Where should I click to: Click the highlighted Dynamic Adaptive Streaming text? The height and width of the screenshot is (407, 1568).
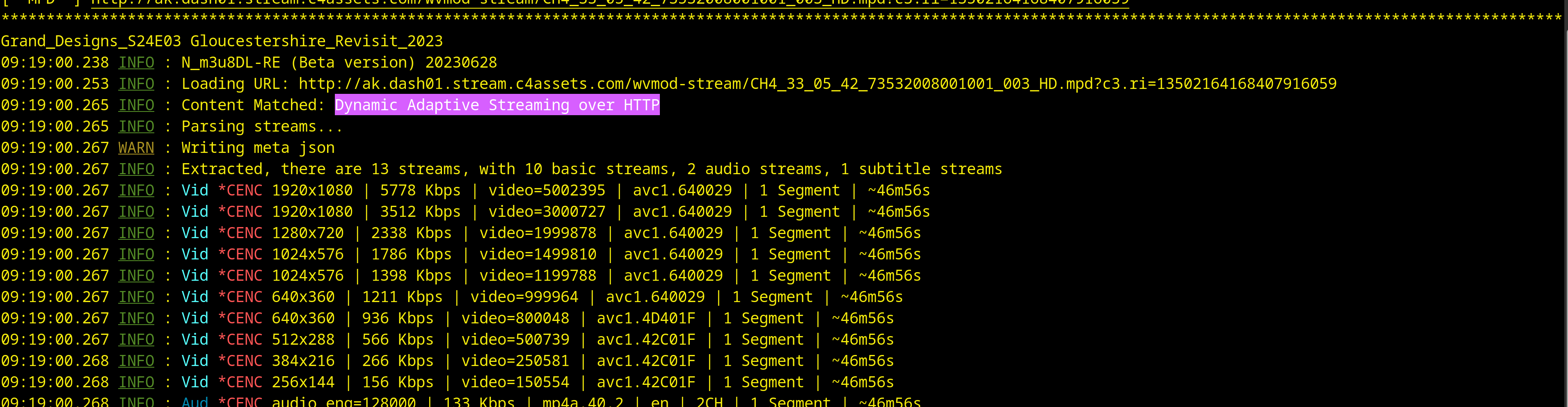497,105
